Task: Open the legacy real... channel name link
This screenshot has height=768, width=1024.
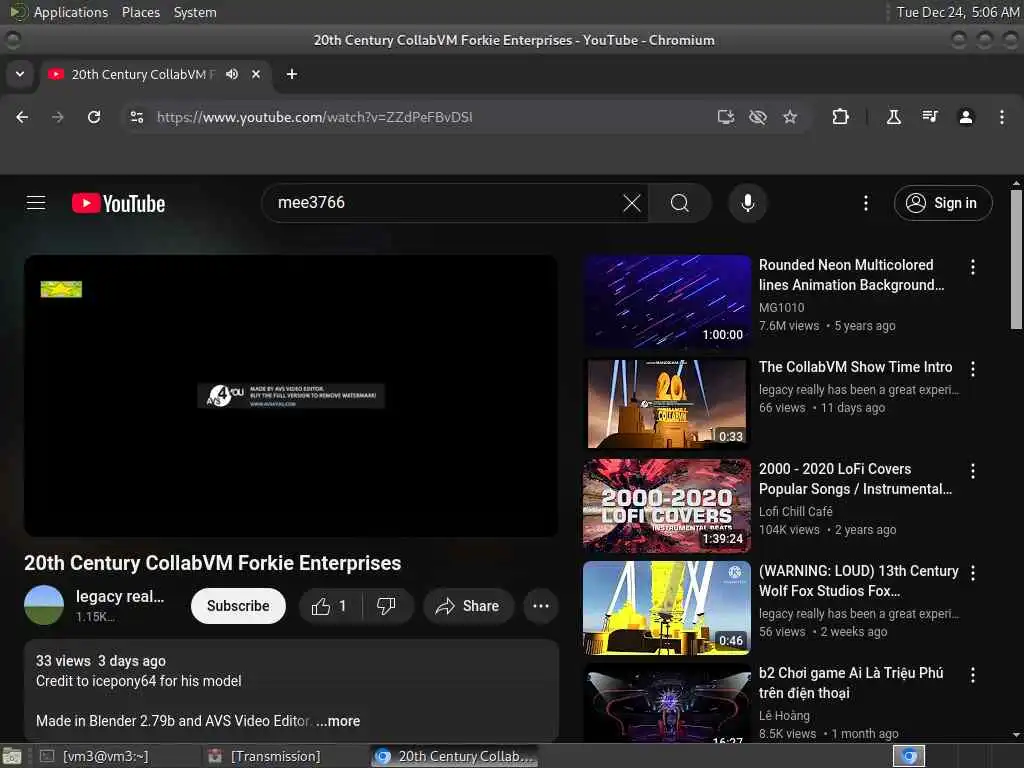Action: click(x=120, y=596)
